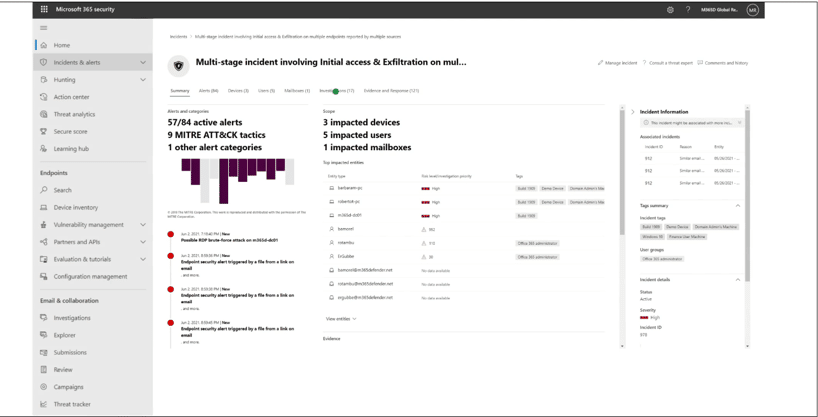Open robertot-pc device entry
The width and height of the screenshot is (818, 417).
click(348, 201)
